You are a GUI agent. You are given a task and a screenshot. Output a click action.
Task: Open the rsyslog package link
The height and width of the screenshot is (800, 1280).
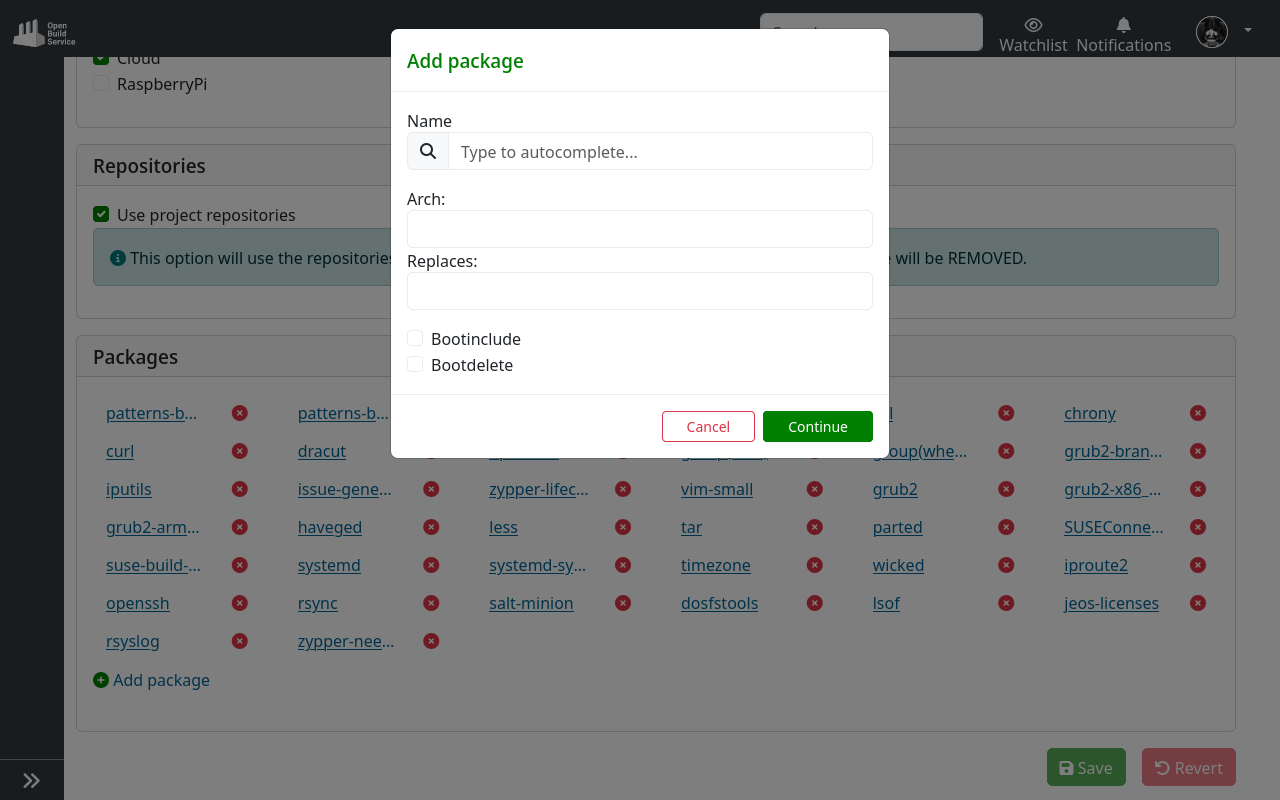point(132,641)
